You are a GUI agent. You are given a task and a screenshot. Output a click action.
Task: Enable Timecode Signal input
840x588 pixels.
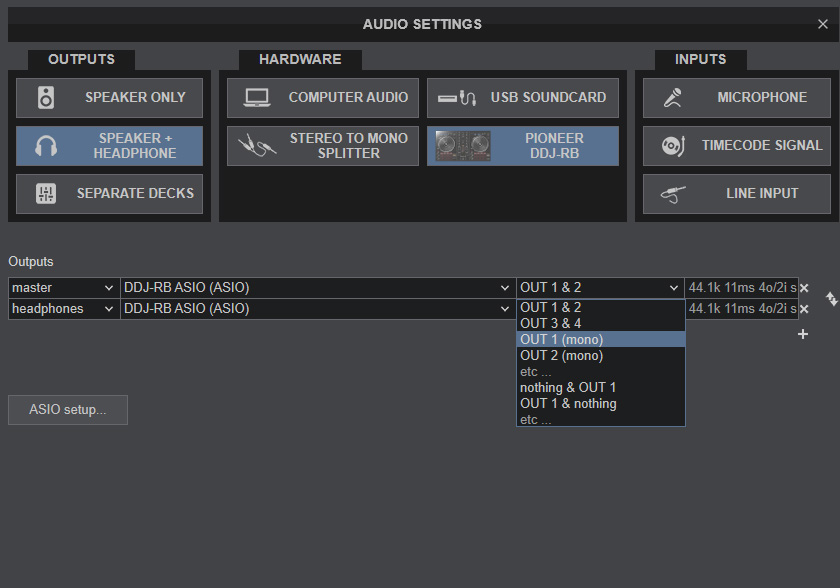737,146
